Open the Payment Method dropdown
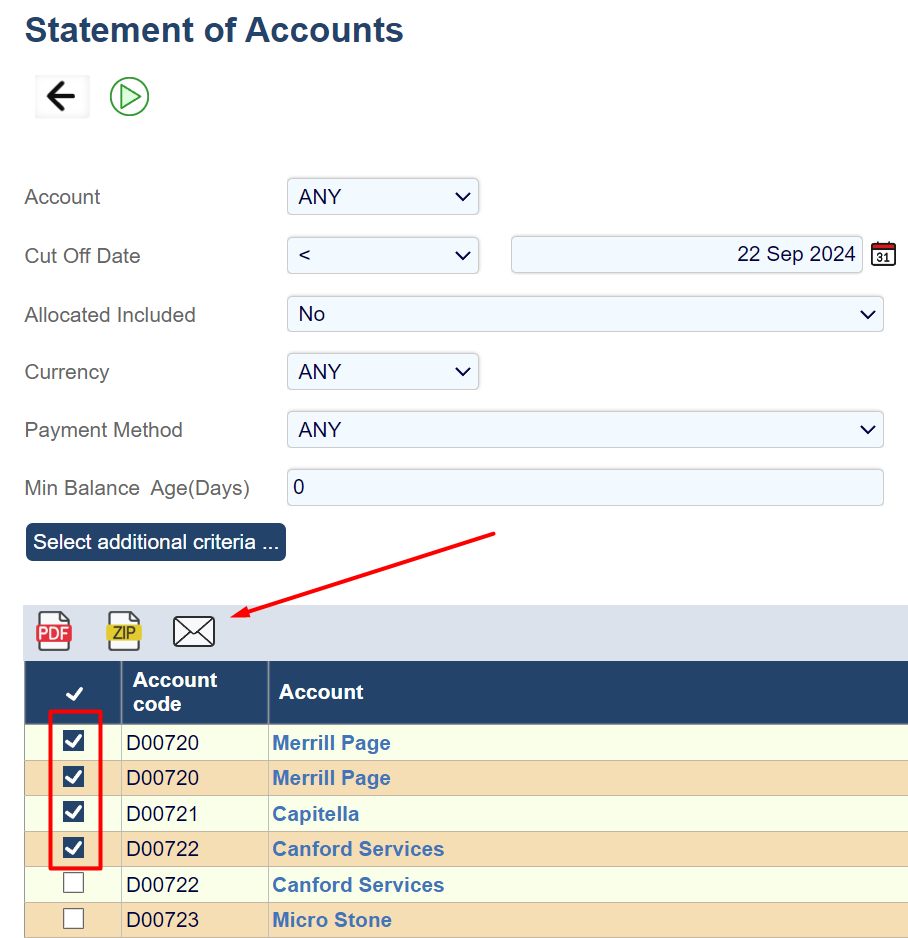The height and width of the screenshot is (938, 908). click(585, 430)
